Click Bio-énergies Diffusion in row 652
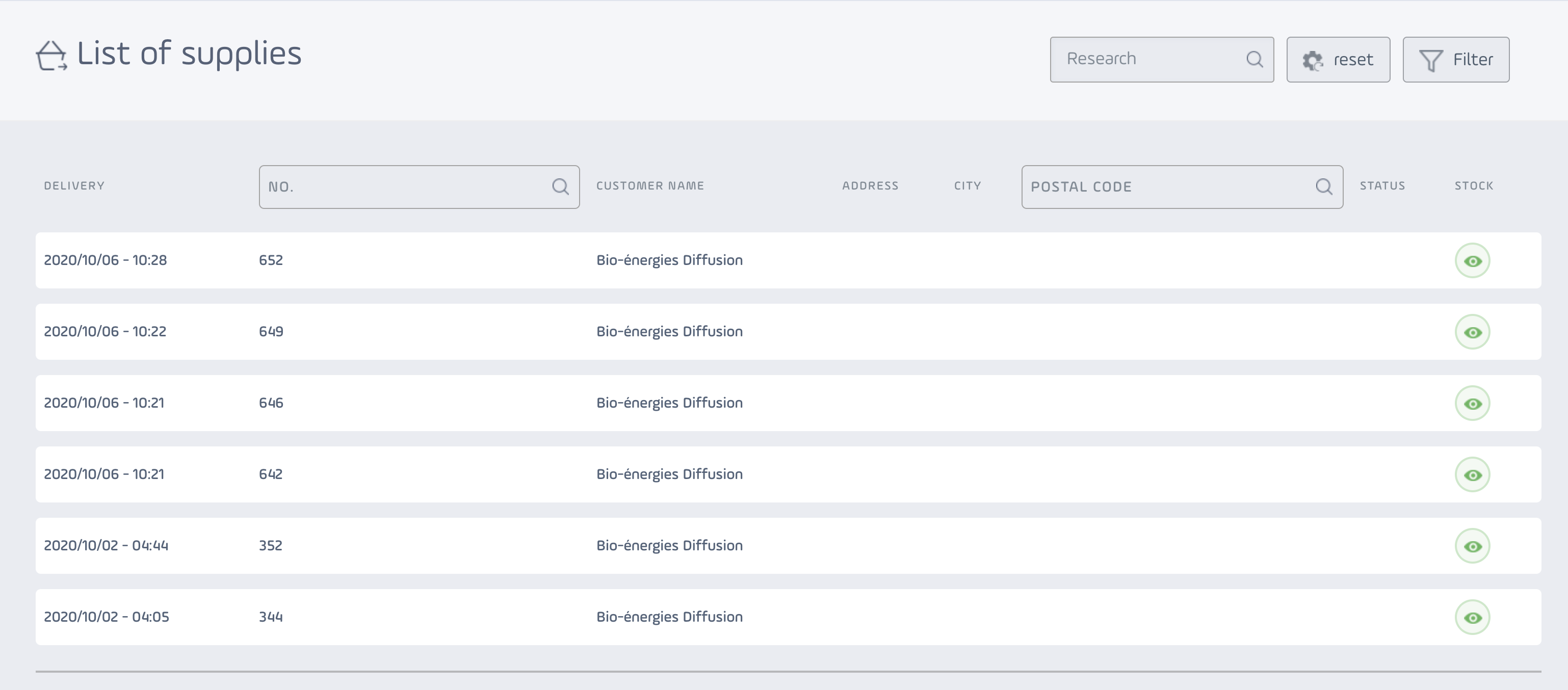Image resolution: width=1568 pixels, height=690 pixels. coord(670,260)
